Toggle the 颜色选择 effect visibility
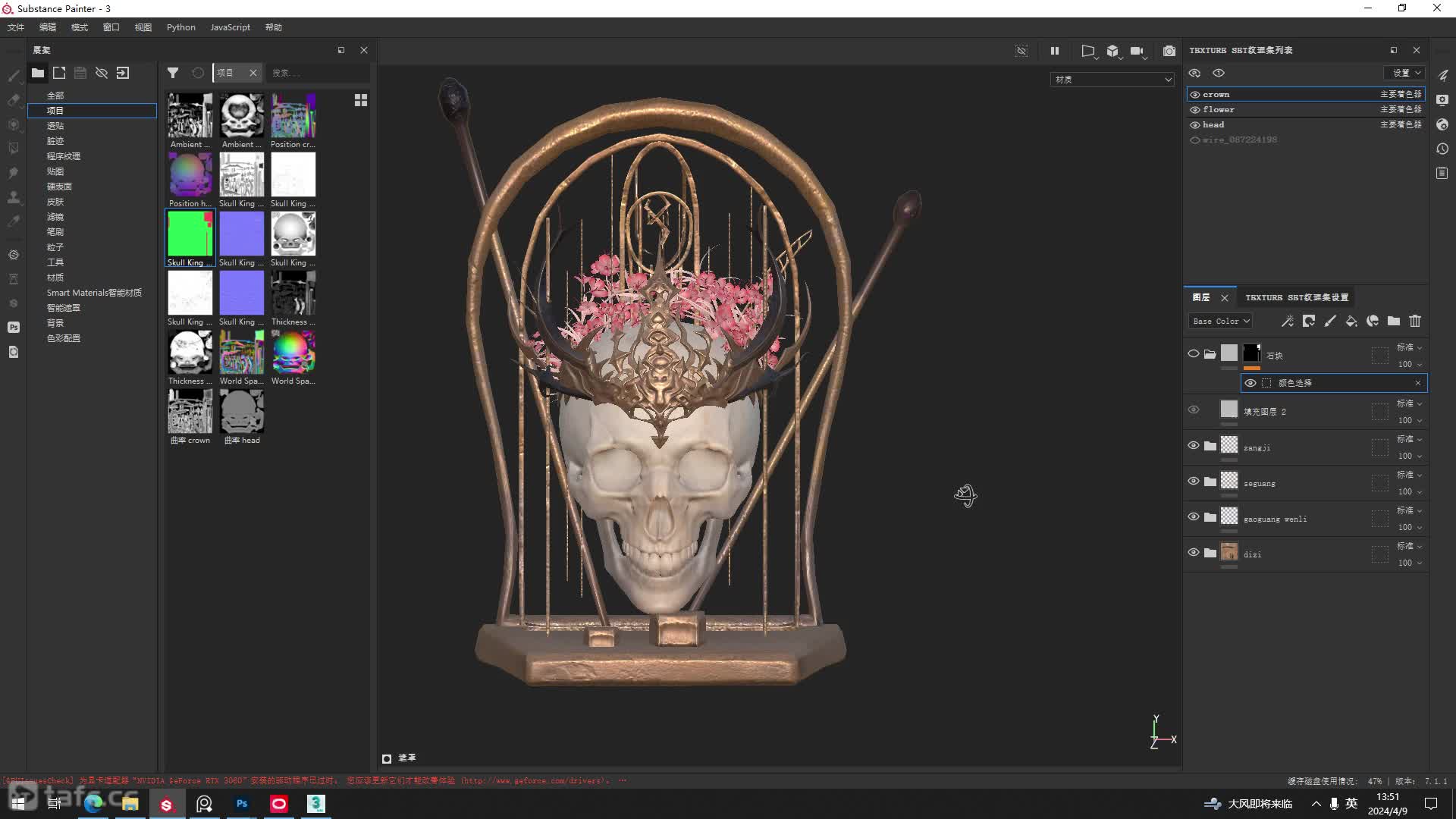The height and width of the screenshot is (819, 1456). (1250, 383)
